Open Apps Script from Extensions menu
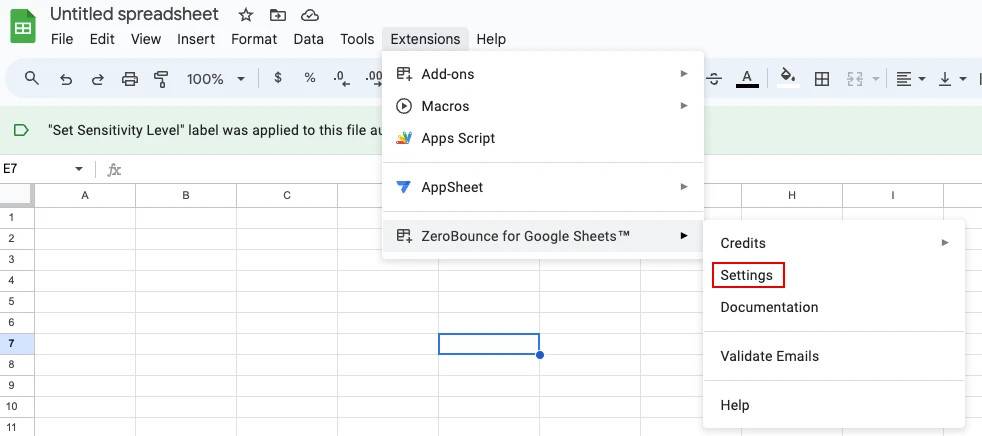This screenshot has height=436, width=982. coord(458,138)
